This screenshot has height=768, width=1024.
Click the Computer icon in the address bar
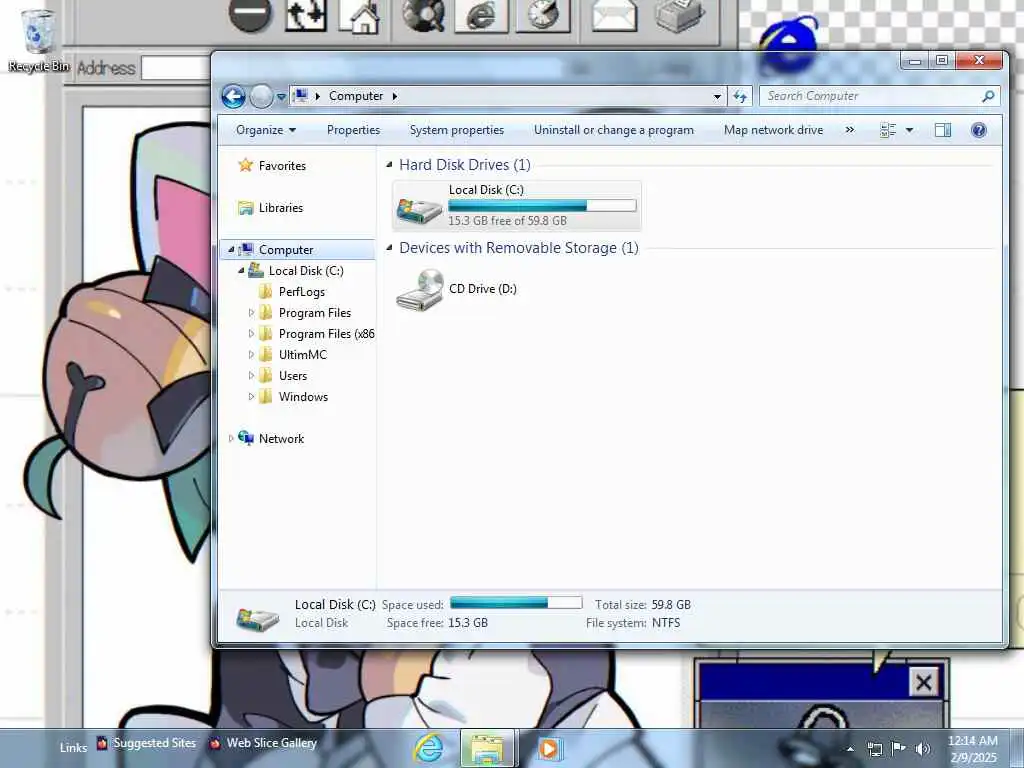301,96
